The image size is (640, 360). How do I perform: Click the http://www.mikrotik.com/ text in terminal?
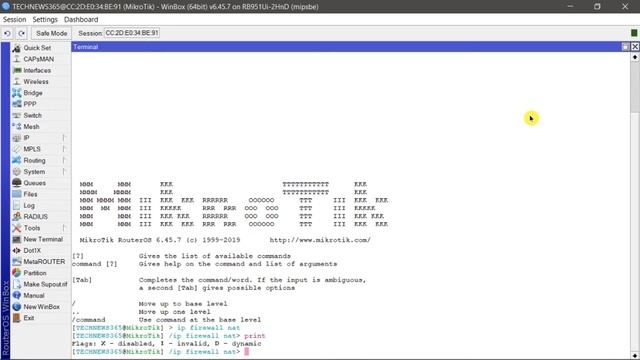pyautogui.click(x=320, y=240)
